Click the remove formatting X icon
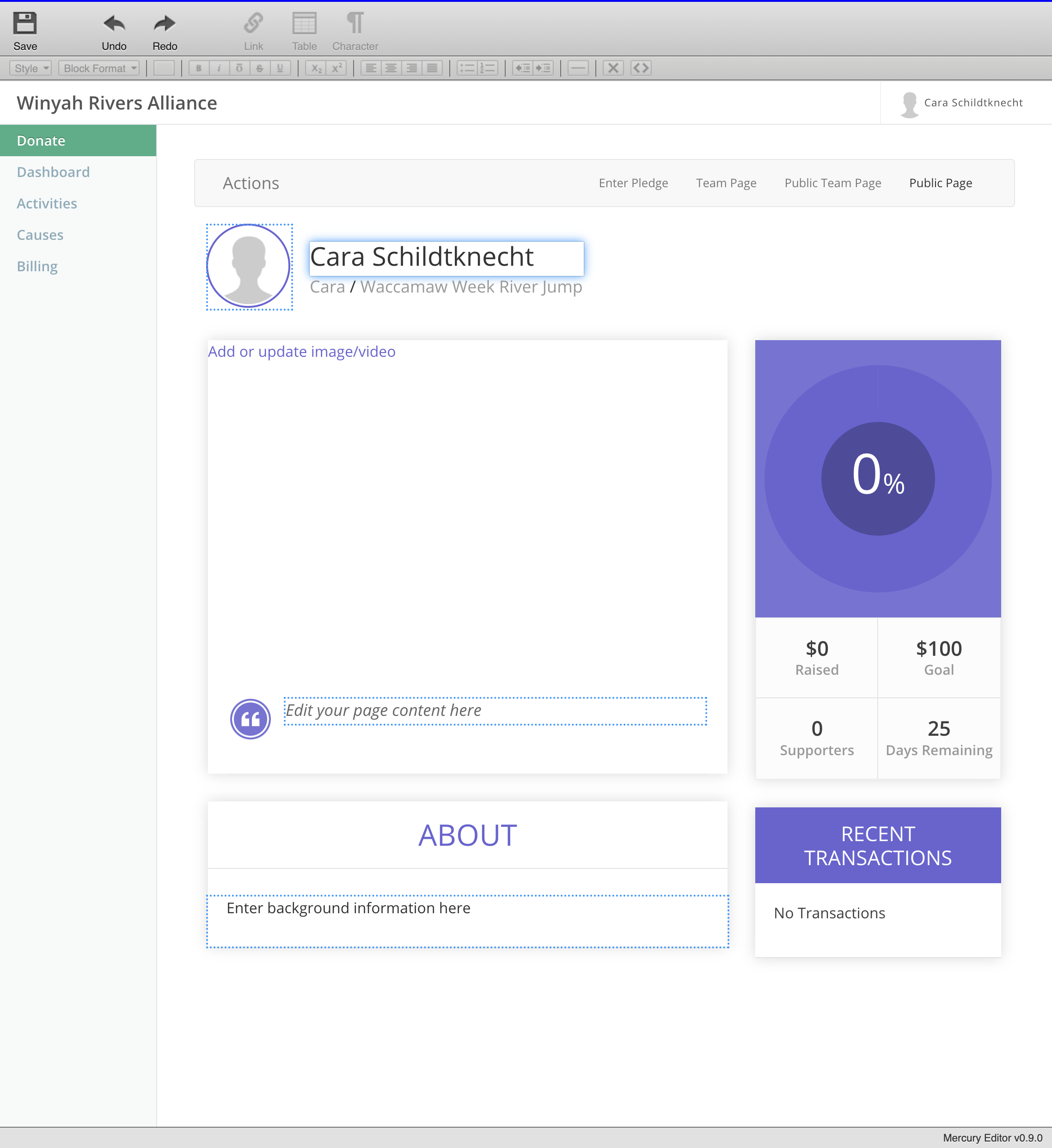 [613, 68]
